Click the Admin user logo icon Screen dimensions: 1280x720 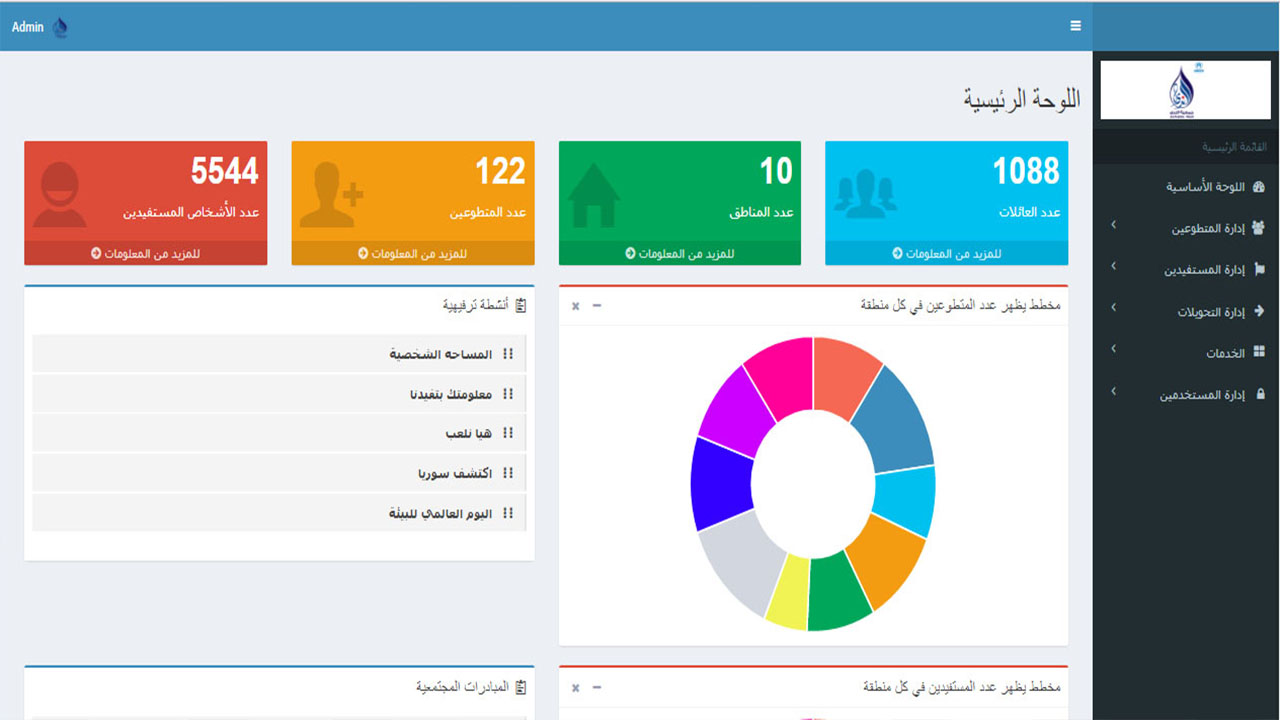[60, 27]
